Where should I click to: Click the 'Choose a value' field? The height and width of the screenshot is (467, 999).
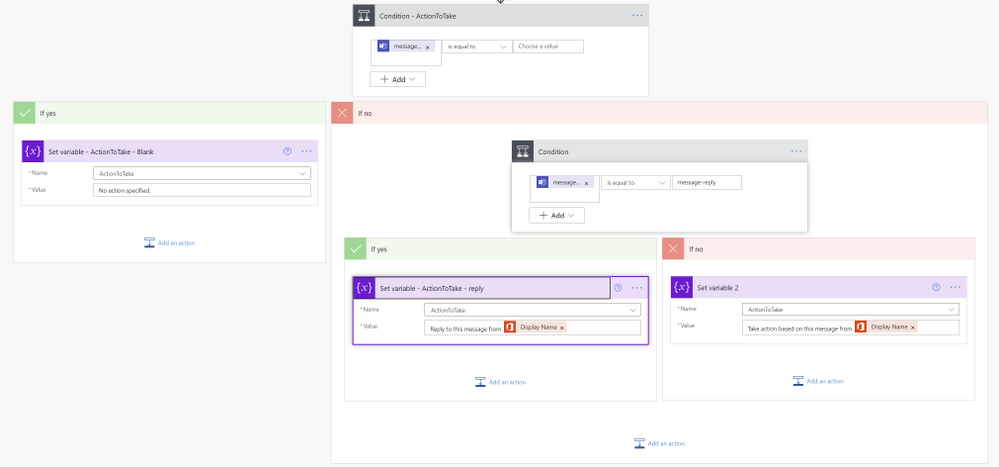coord(548,47)
